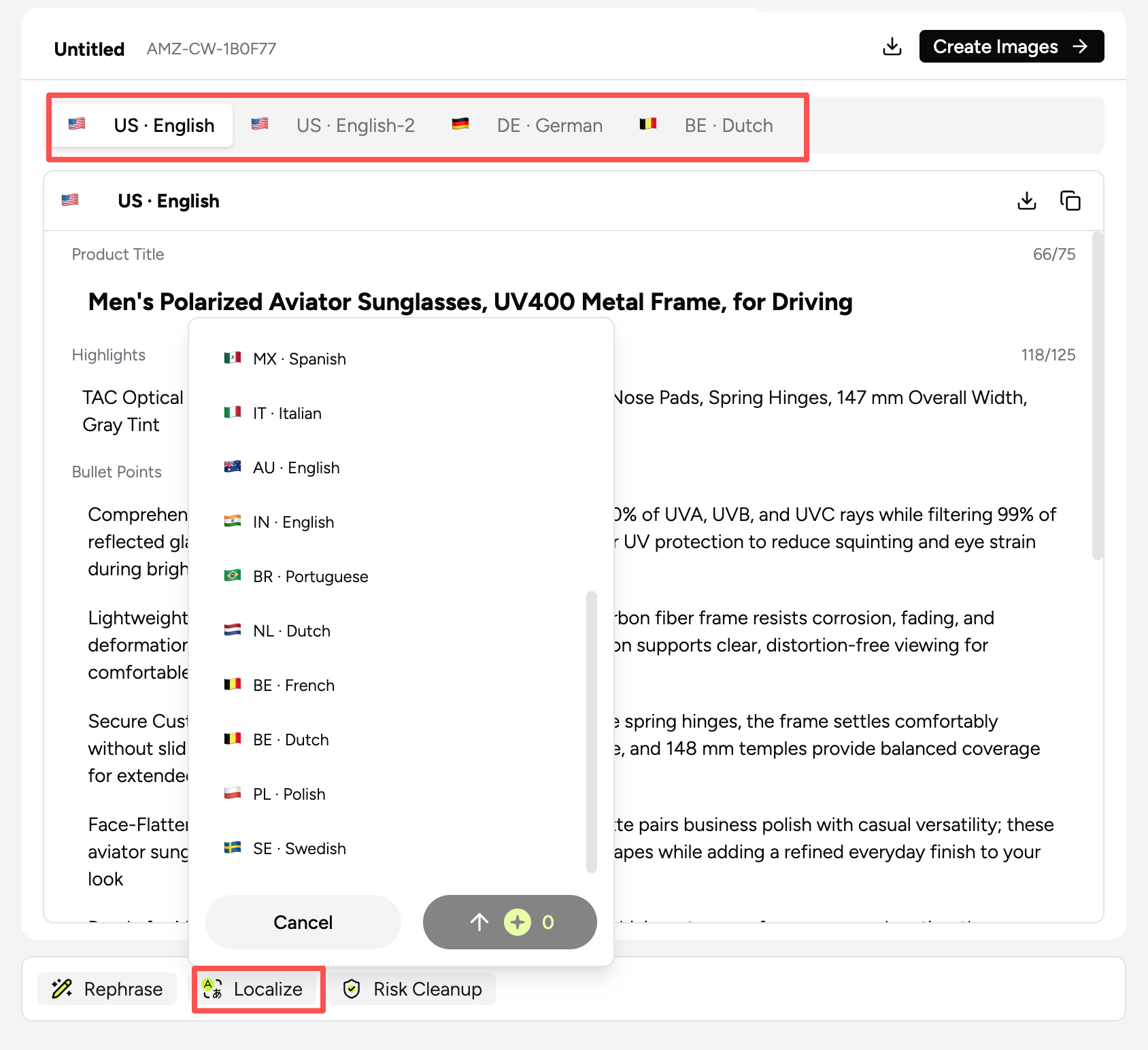
Task: Click the Untitled project name
Action: click(x=89, y=49)
